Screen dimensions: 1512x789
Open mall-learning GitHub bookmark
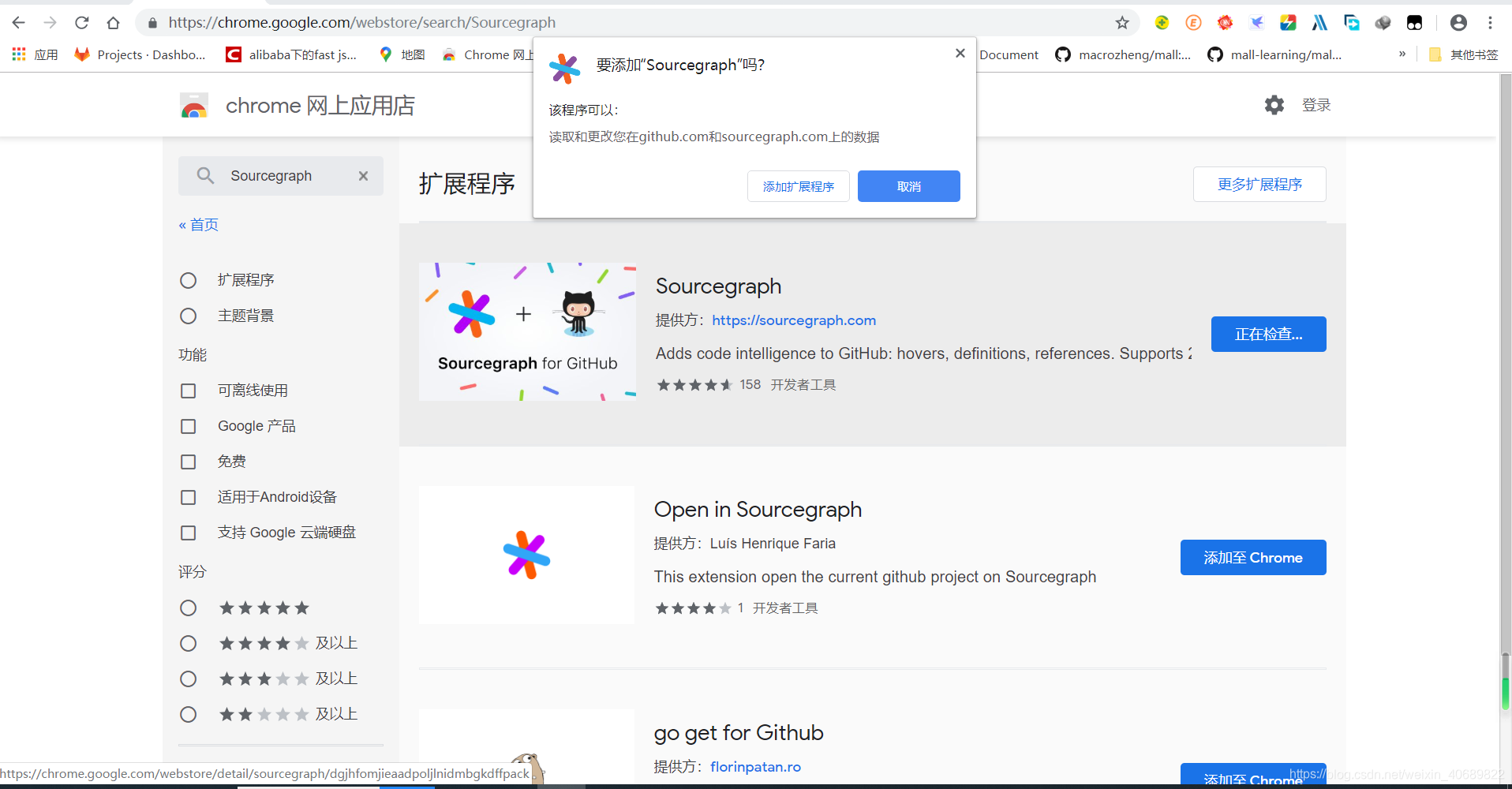(1274, 54)
